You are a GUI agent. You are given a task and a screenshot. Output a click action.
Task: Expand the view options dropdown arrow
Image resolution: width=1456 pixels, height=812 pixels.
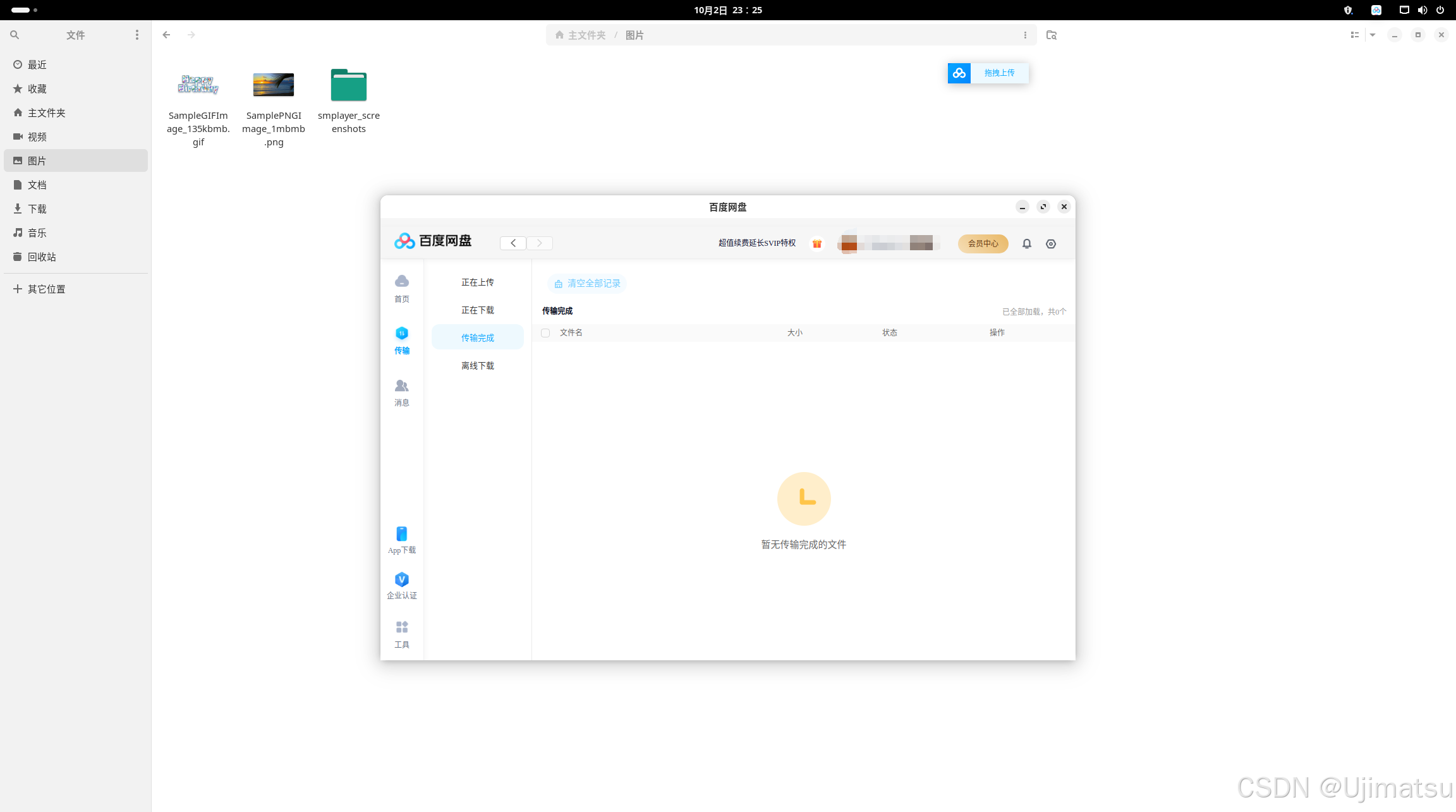pos(1373,35)
